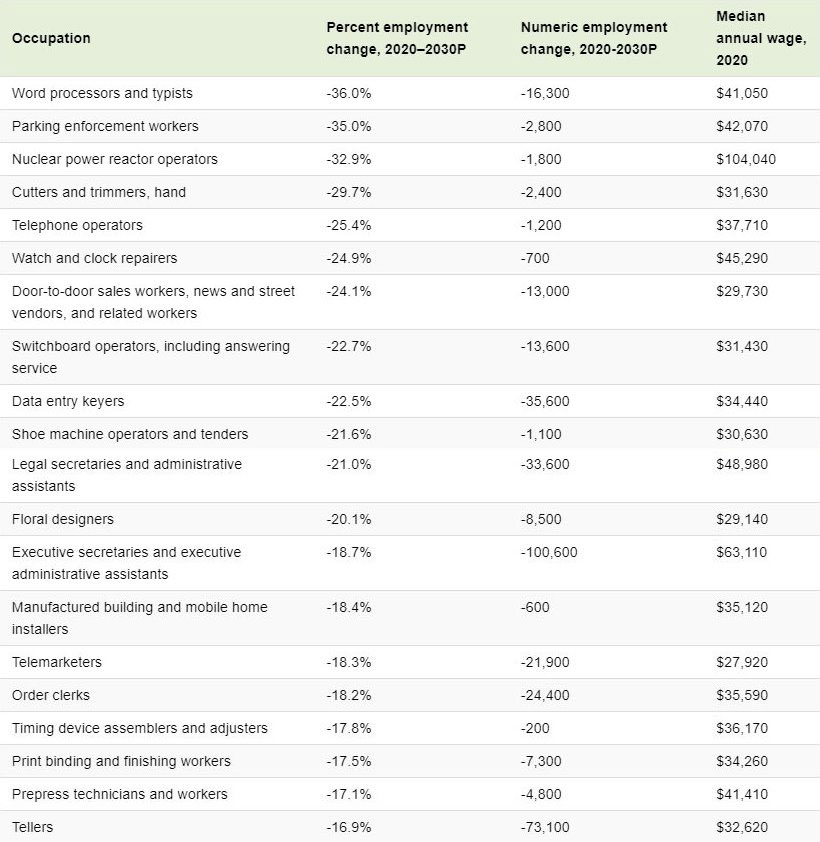Select the -100,600 numeric employment change value
The height and width of the screenshot is (842, 820).
(x=549, y=552)
